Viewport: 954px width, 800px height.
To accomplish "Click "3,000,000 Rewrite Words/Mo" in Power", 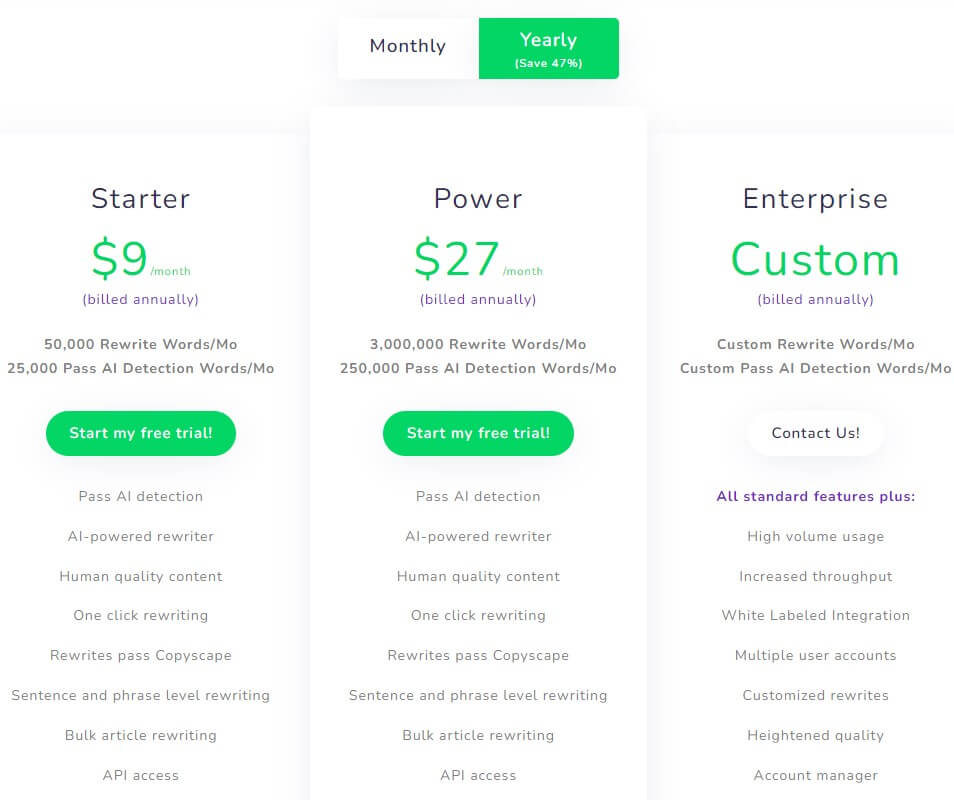I will click(478, 344).
